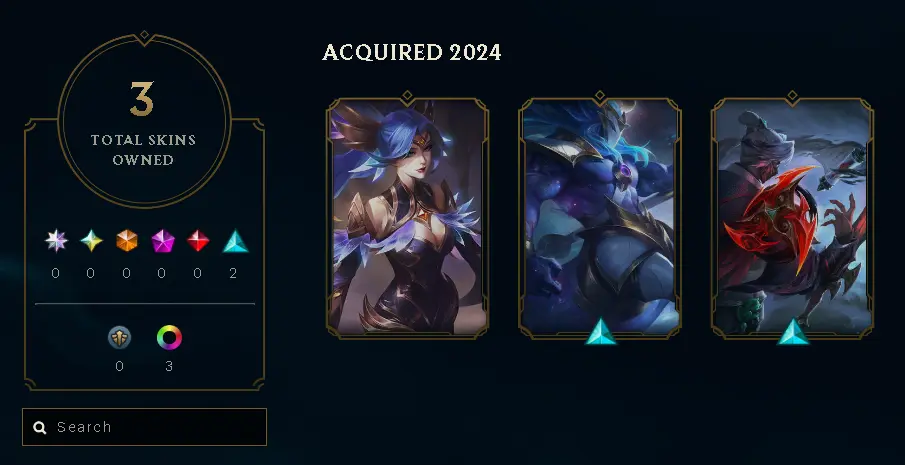The width and height of the screenshot is (905, 465).
Task: Filter by teal triangle rarity gem
Action: (x=235, y=241)
